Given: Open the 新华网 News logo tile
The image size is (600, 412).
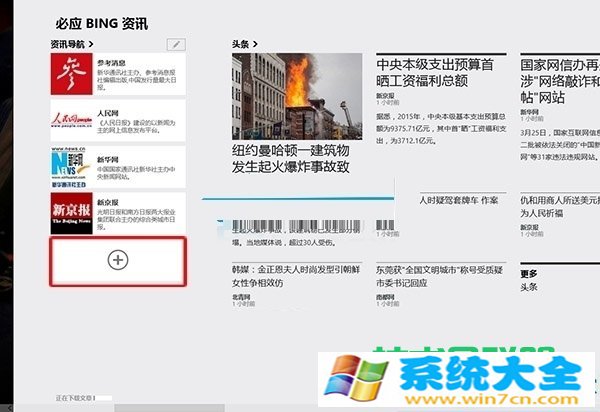Looking at the screenshot, I should [72, 167].
